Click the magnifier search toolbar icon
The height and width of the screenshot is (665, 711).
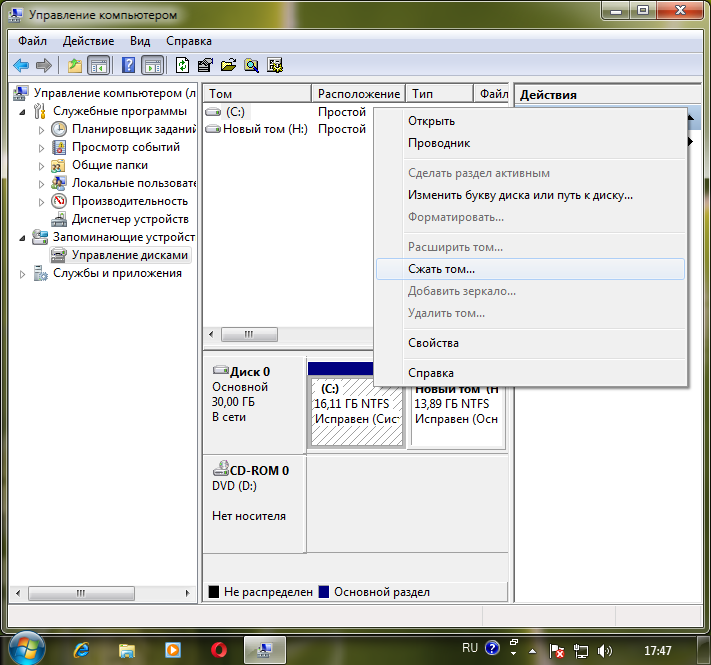pos(252,65)
